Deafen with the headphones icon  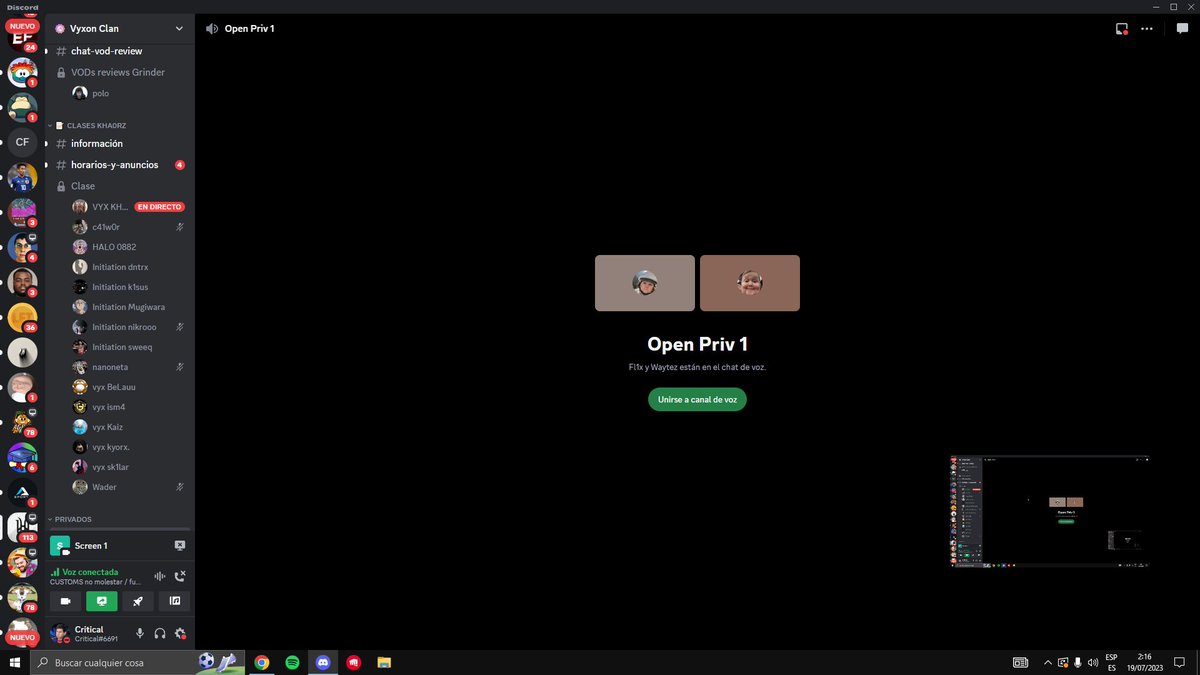tap(160, 633)
